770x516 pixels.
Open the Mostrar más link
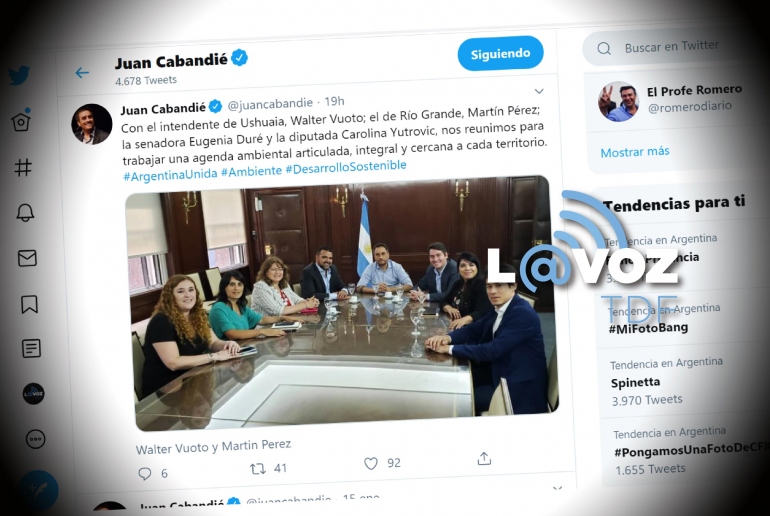click(634, 152)
